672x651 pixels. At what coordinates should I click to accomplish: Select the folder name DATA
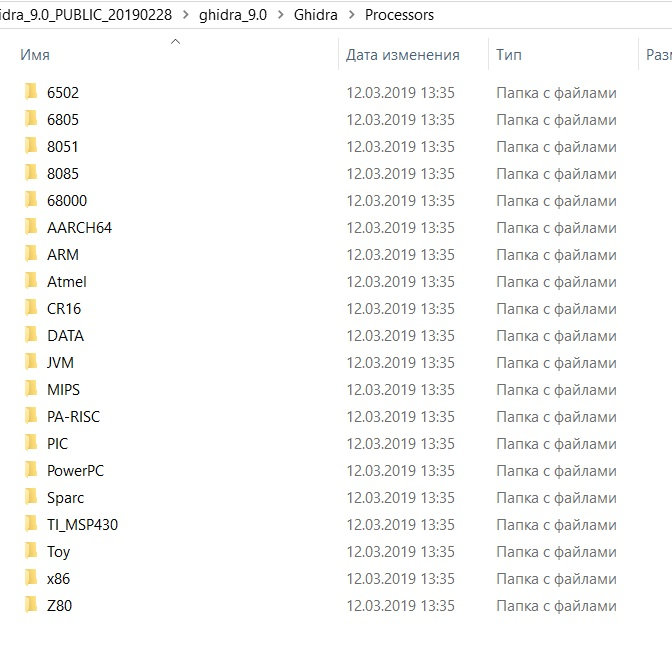(66, 336)
